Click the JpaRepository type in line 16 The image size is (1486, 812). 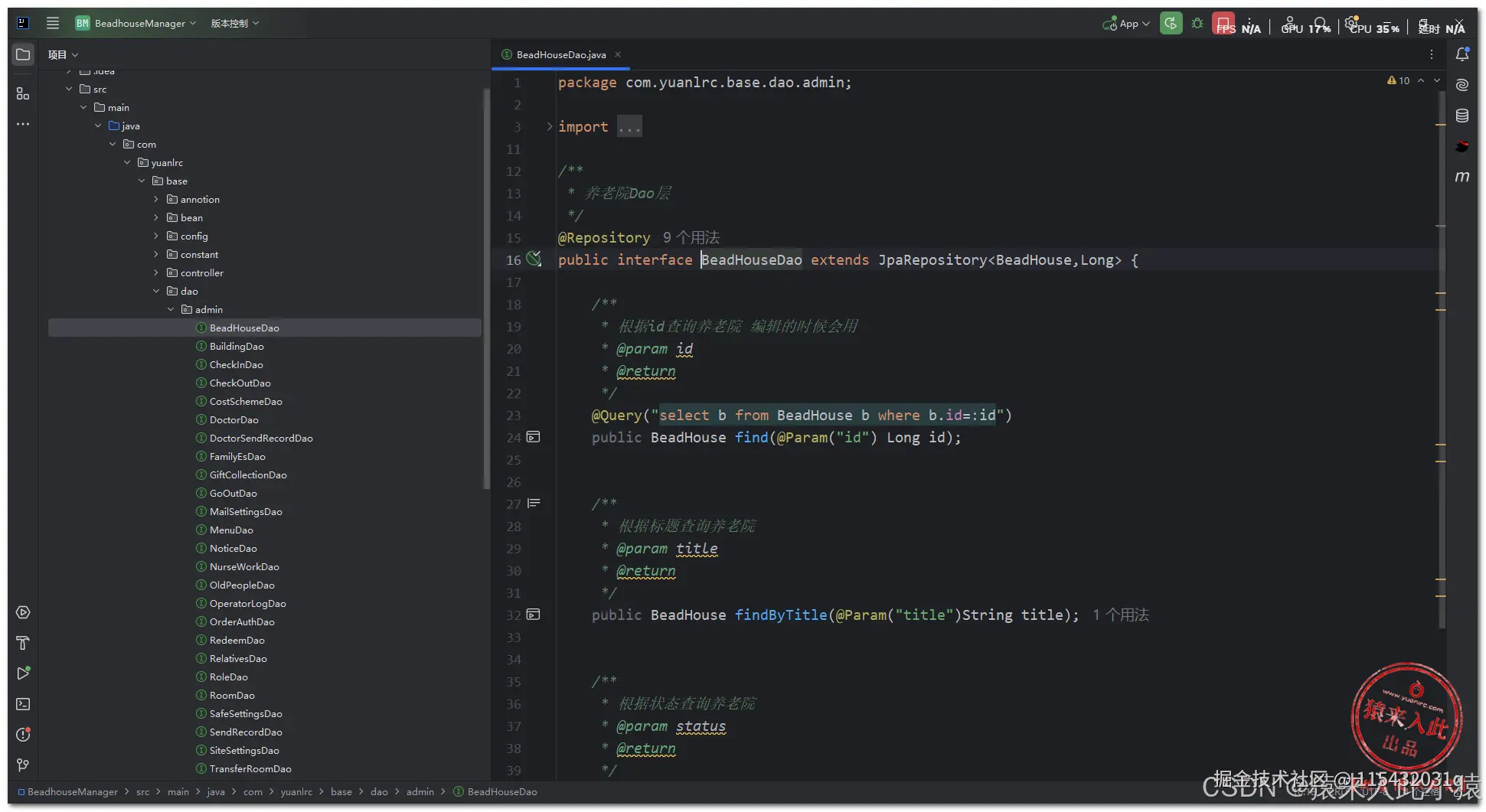[932, 259]
